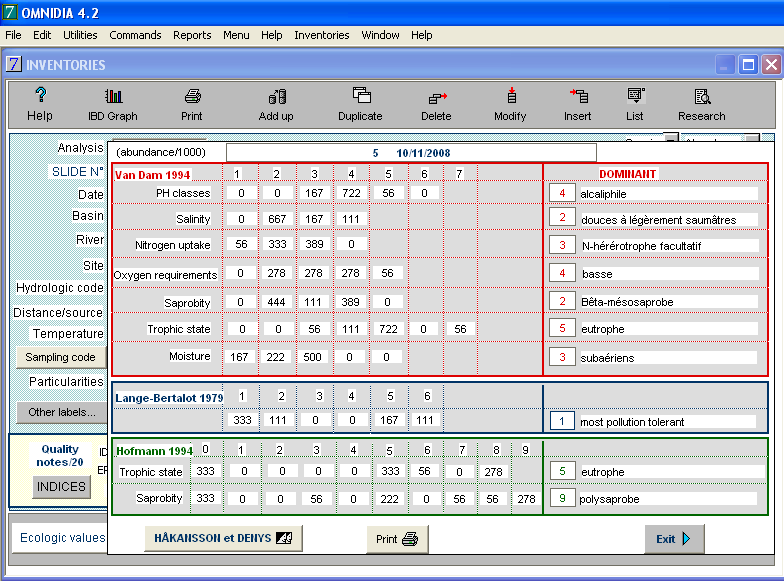The image size is (784, 581).
Task: Click the Hofmann 1994 heading
Action: (x=154, y=451)
